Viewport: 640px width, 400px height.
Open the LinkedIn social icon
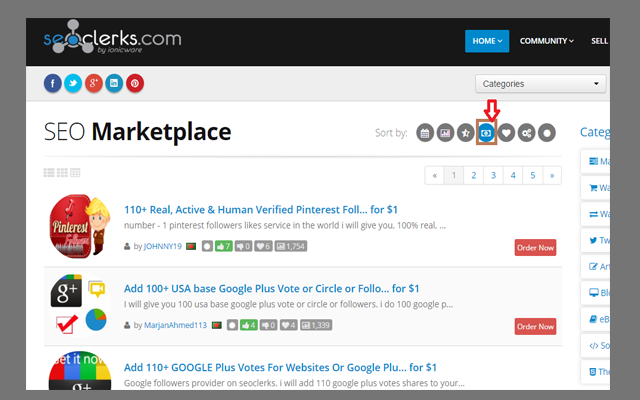(114, 83)
